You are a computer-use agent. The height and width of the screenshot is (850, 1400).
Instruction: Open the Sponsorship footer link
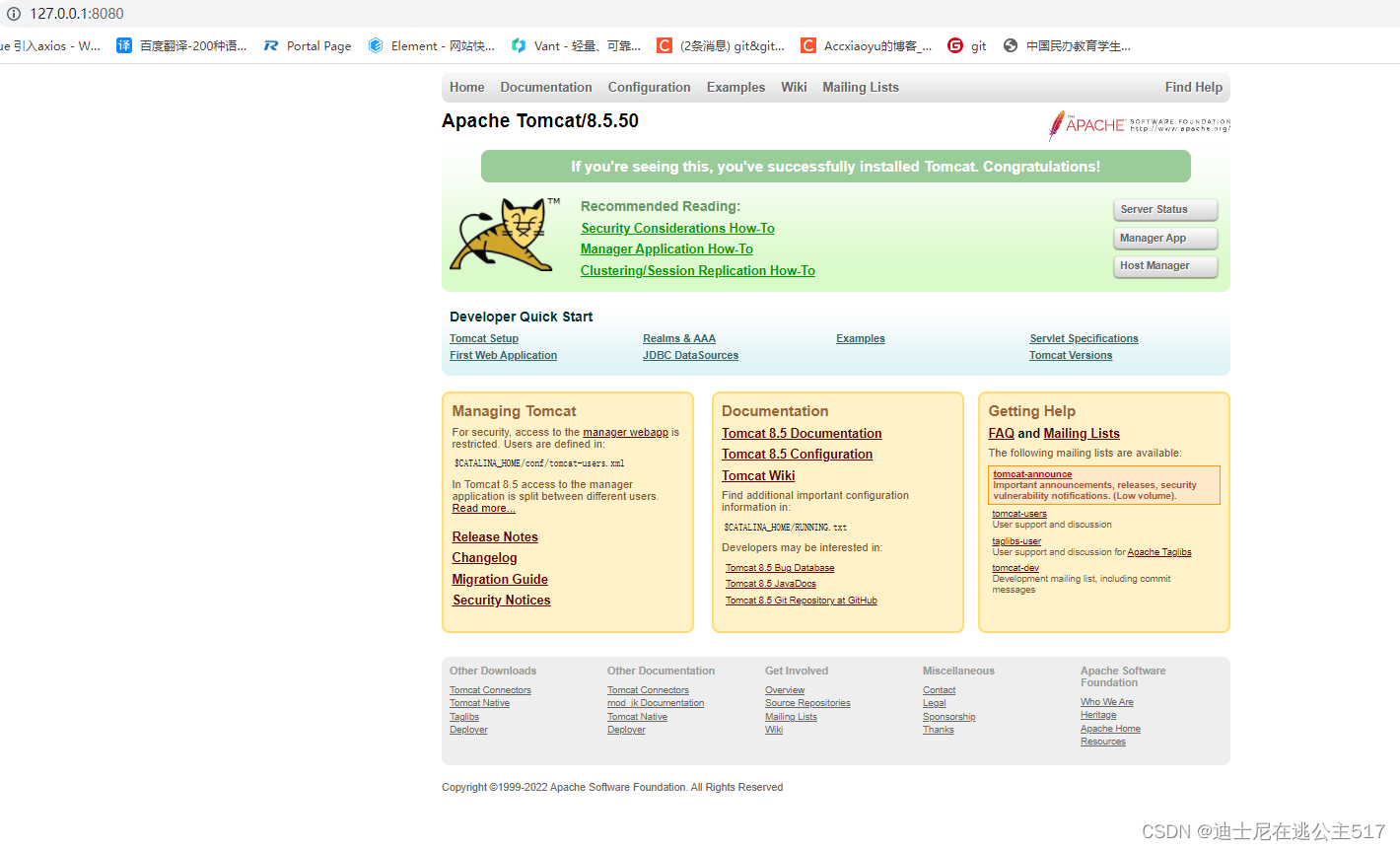point(948,717)
